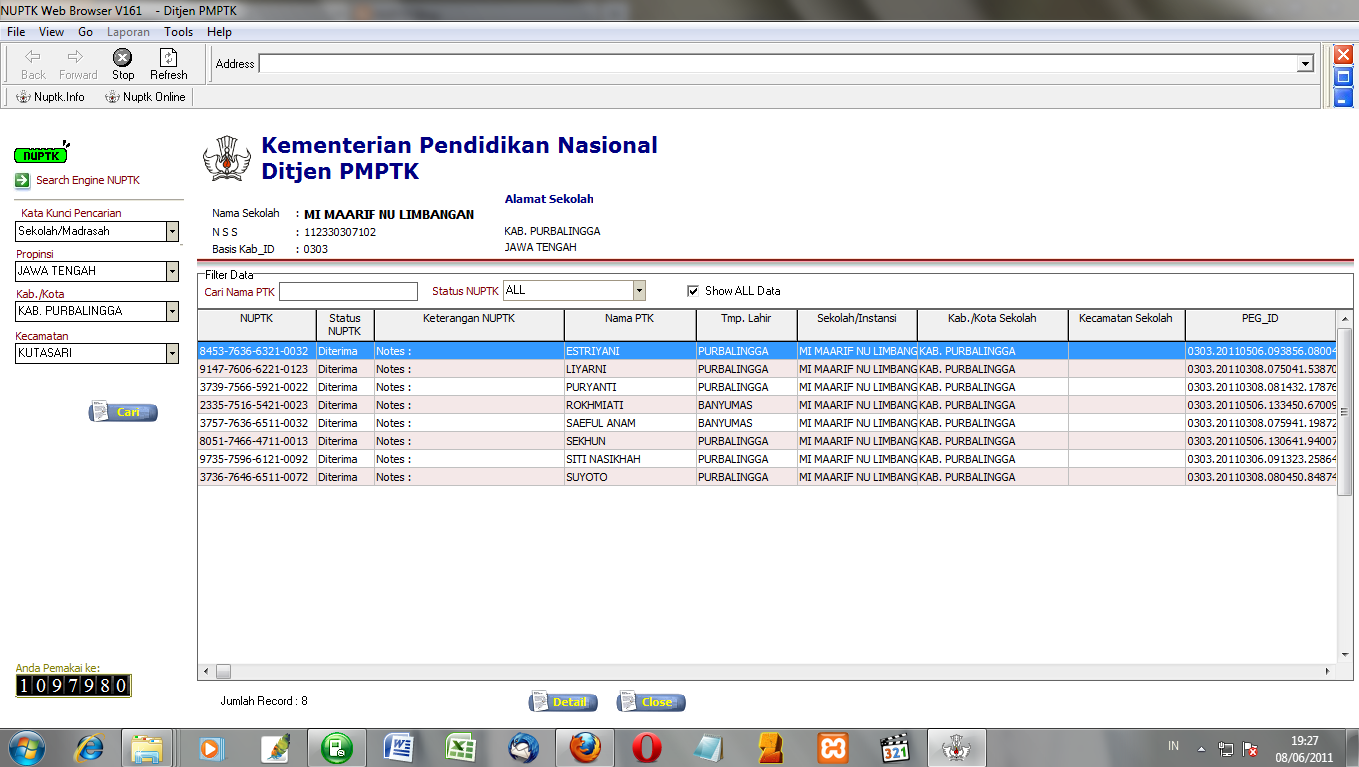Click horizontal scrollbar right arrow
The height and width of the screenshot is (767, 1359).
[x=1328, y=672]
